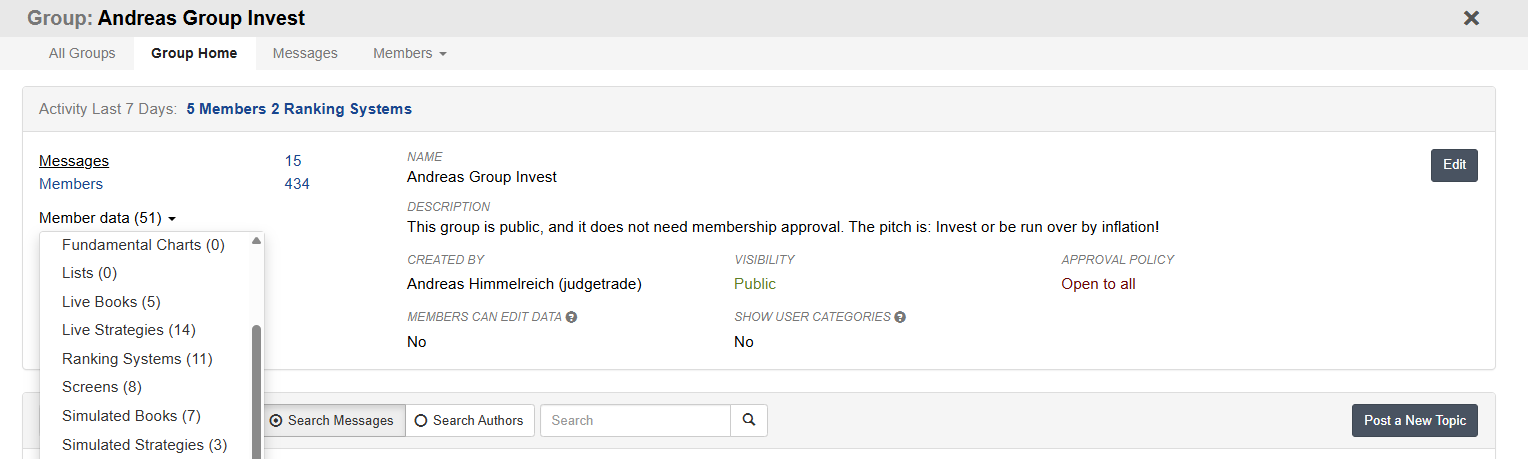Click help icon beside Members Can Edit Data
This screenshot has height=459, width=1528.
pos(571,317)
